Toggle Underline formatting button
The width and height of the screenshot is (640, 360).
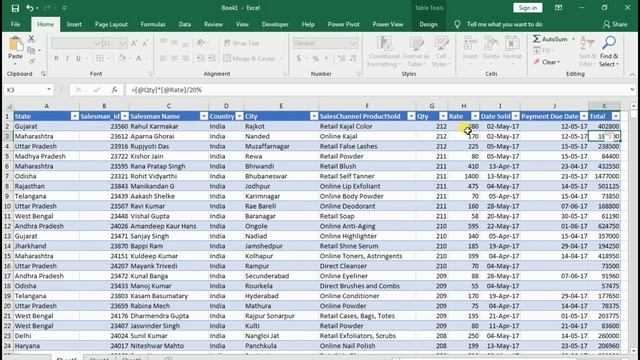78,58
